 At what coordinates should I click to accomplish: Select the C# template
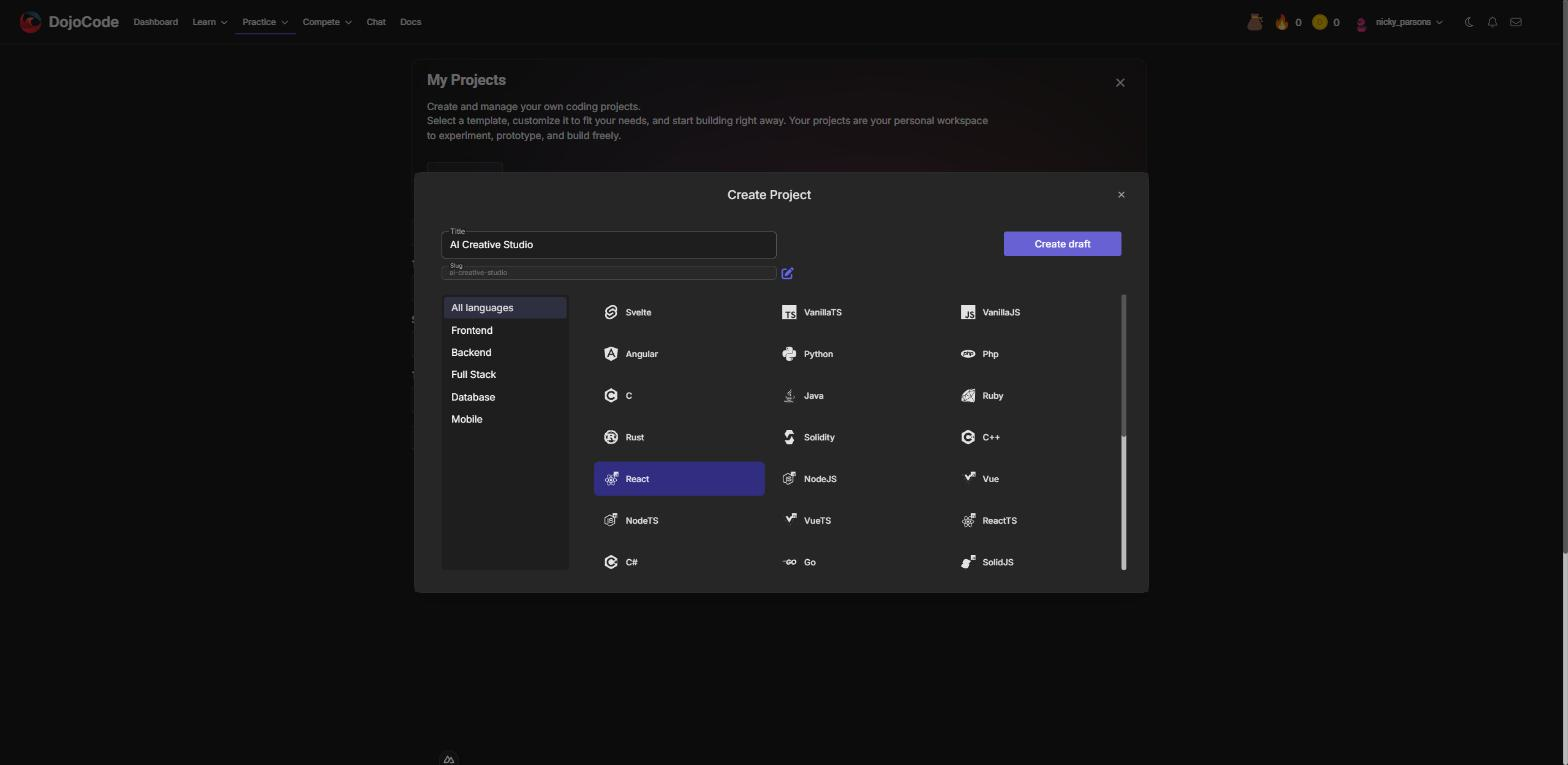(679, 562)
